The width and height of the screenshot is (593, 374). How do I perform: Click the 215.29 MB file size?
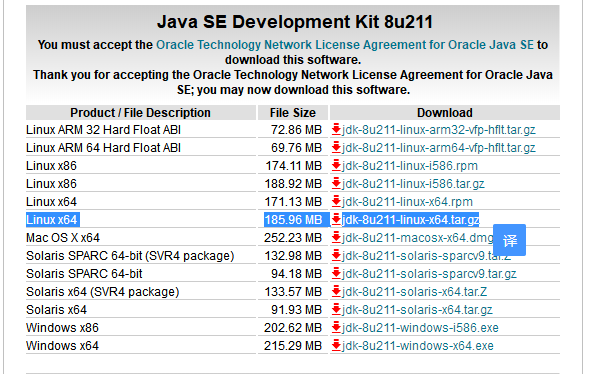tap(293, 346)
